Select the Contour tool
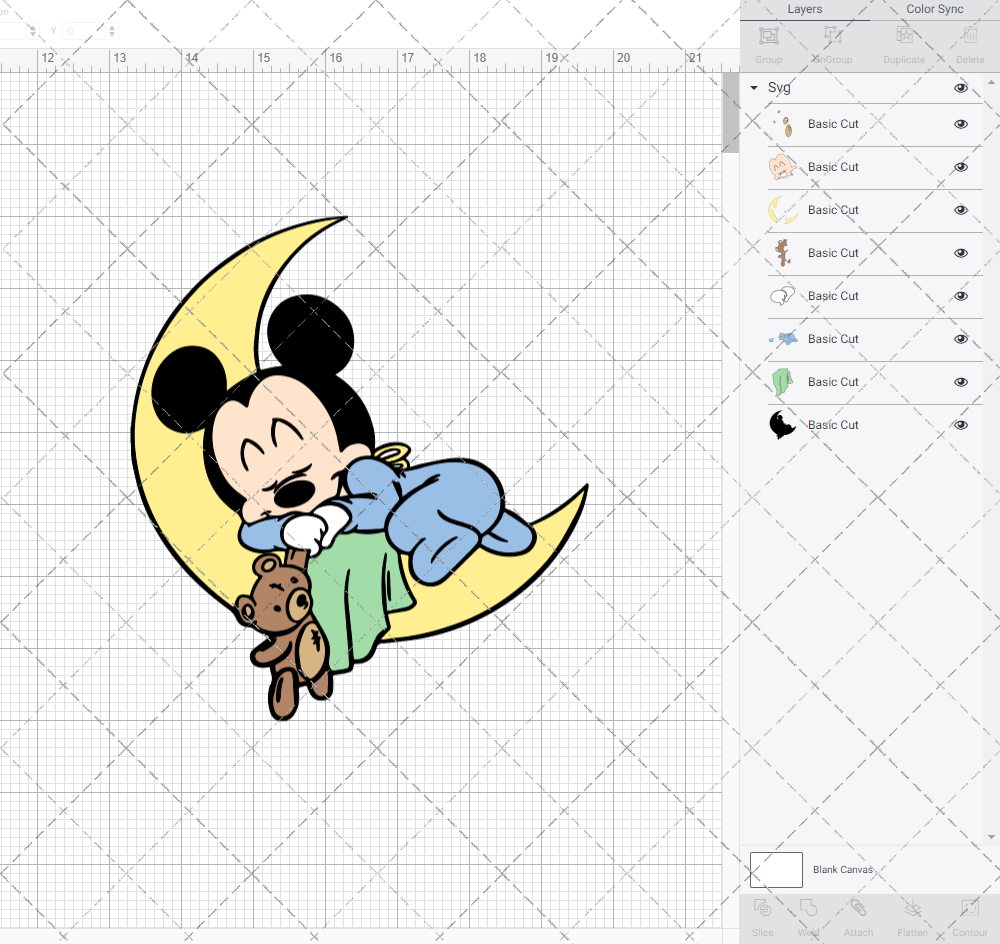This screenshot has height=944, width=1000. pos(969,908)
